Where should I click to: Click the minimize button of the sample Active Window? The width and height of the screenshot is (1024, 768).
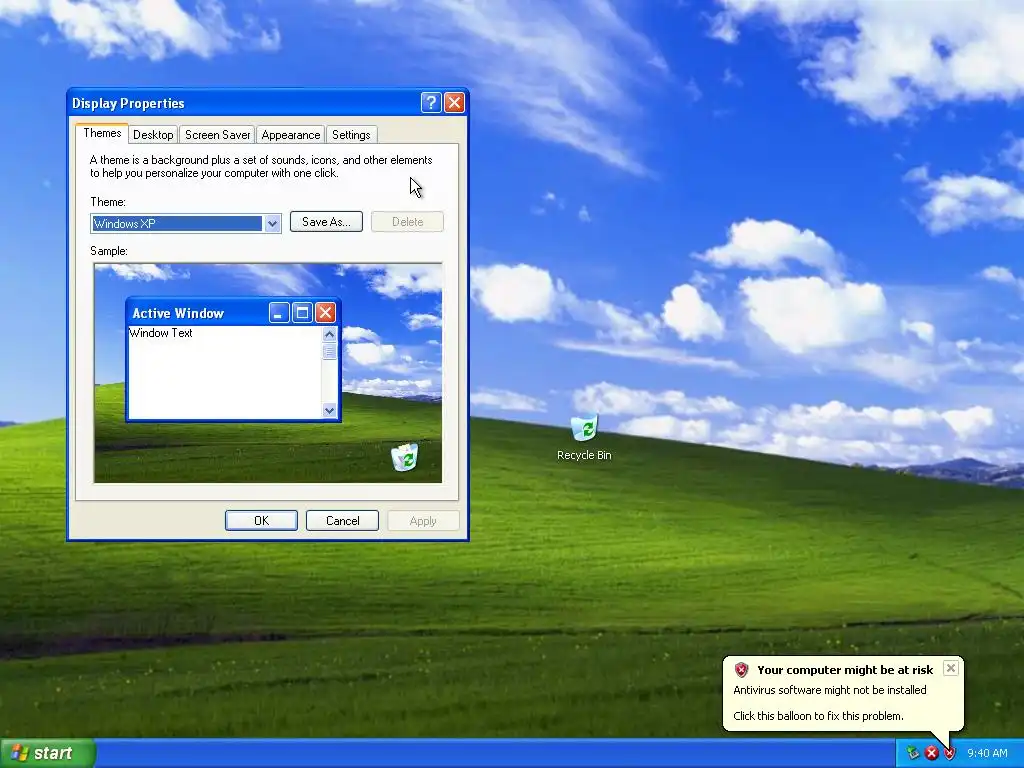279,313
